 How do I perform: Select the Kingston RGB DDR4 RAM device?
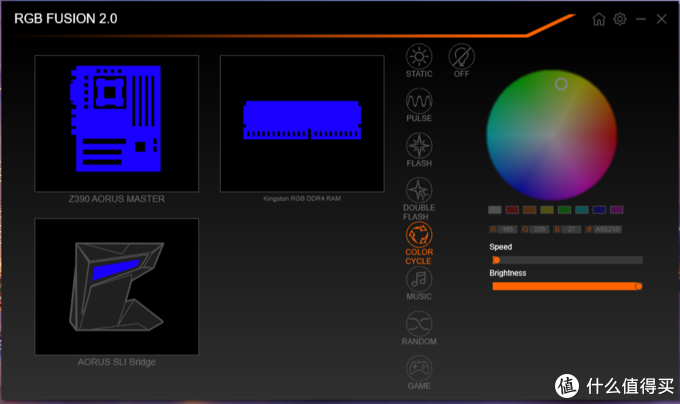(x=302, y=123)
